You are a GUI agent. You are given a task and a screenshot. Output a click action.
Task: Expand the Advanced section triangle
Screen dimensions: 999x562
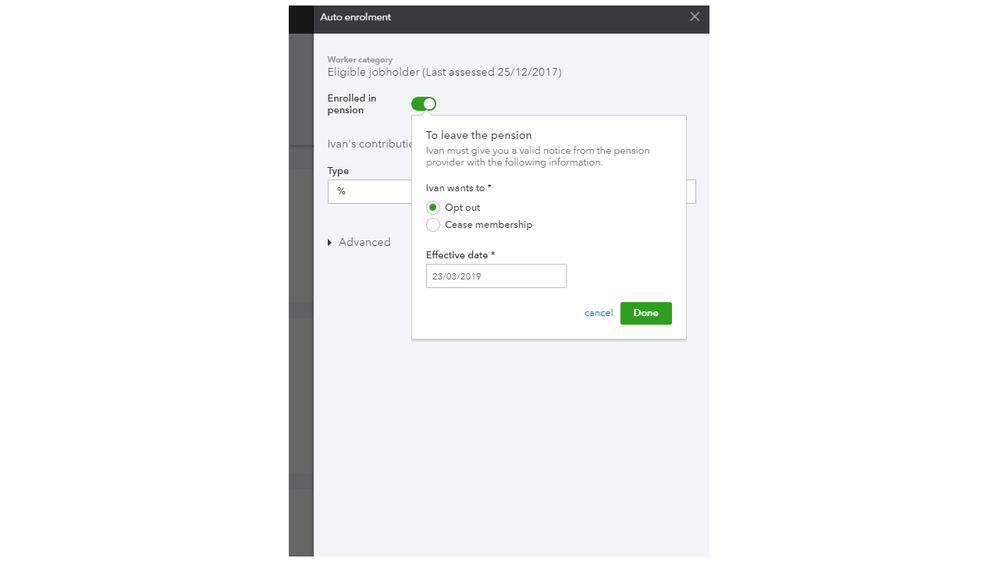click(x=331, y=242)
